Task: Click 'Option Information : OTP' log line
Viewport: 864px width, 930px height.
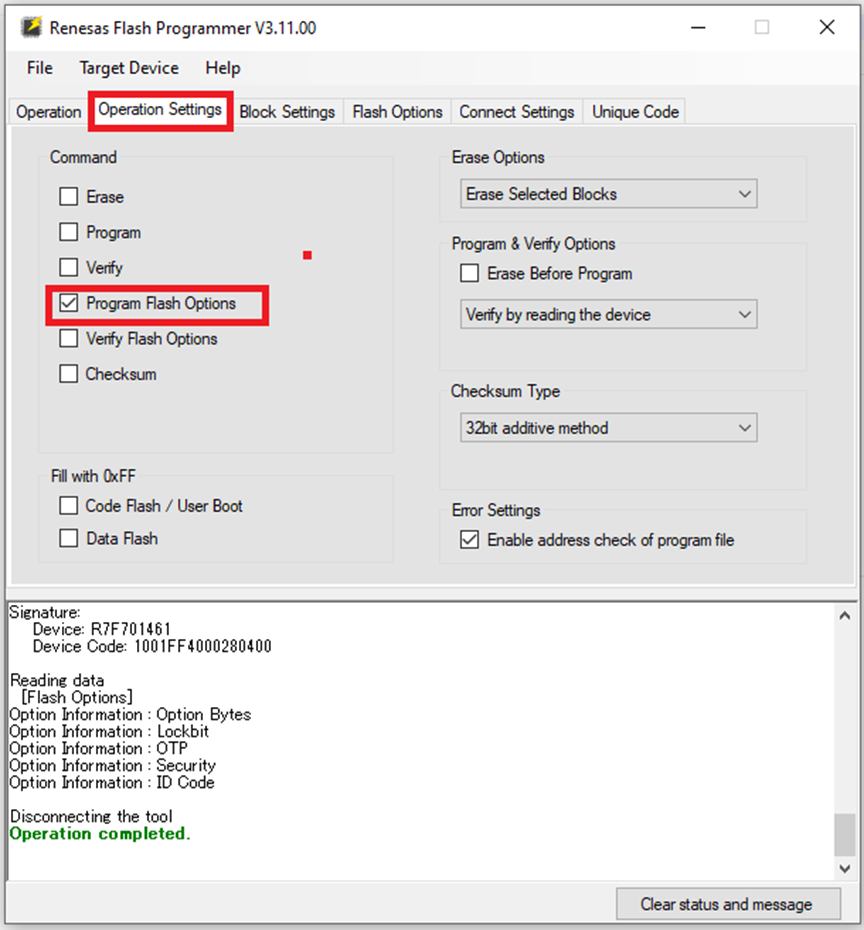Action: pyautogui.click(x=98, y=749)
